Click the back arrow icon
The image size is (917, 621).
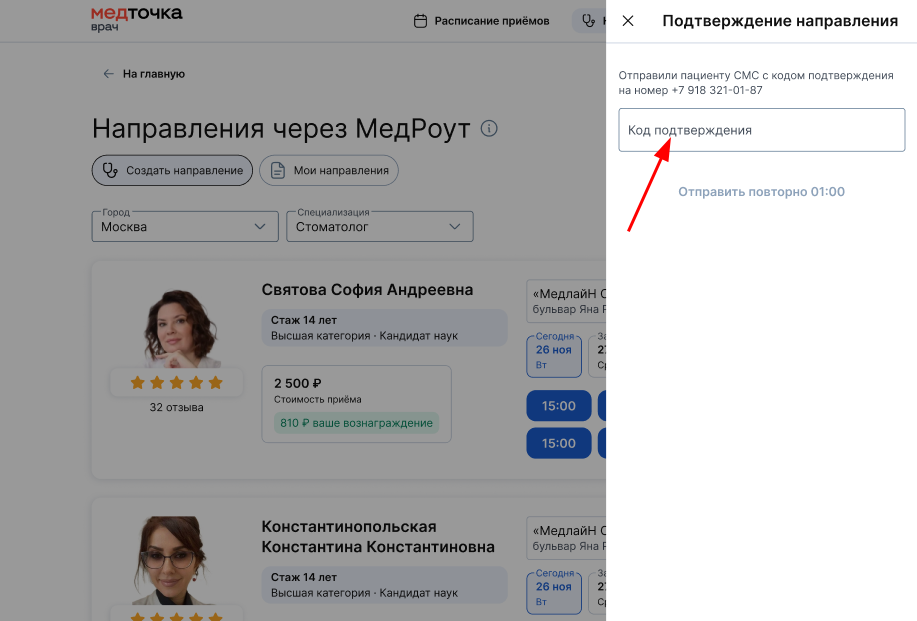(x=108, y=74)
